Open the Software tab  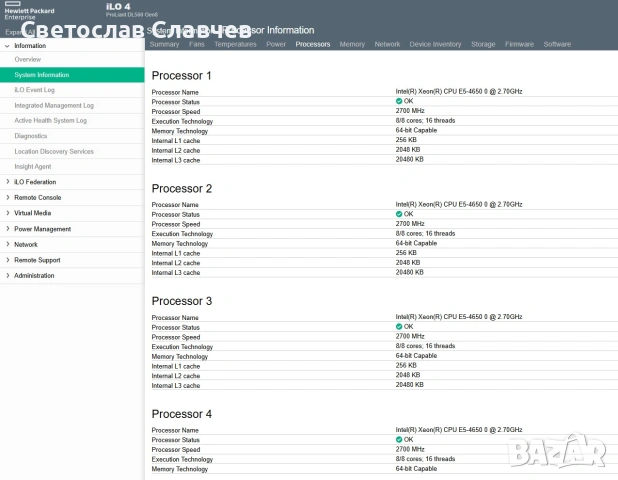click(x=557, y=44)
